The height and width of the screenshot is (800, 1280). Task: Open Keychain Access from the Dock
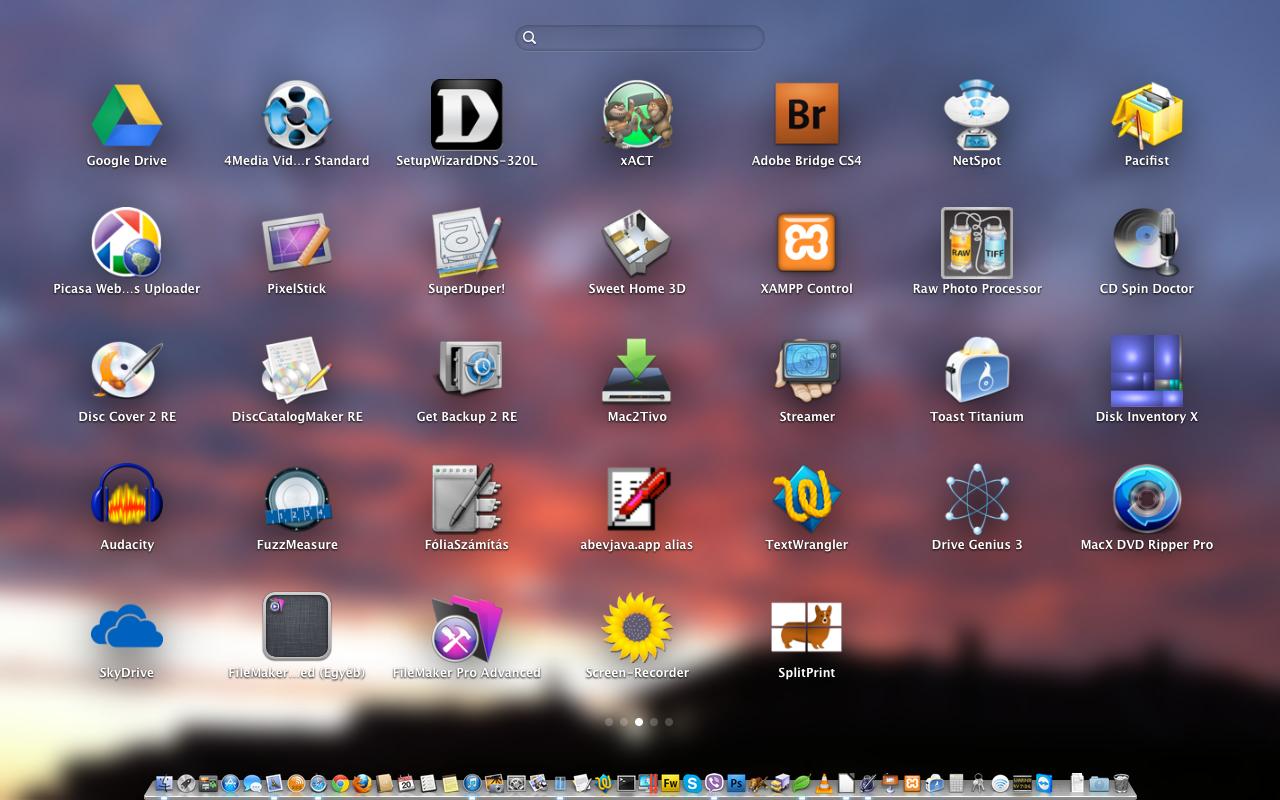[x=977, y=783]
